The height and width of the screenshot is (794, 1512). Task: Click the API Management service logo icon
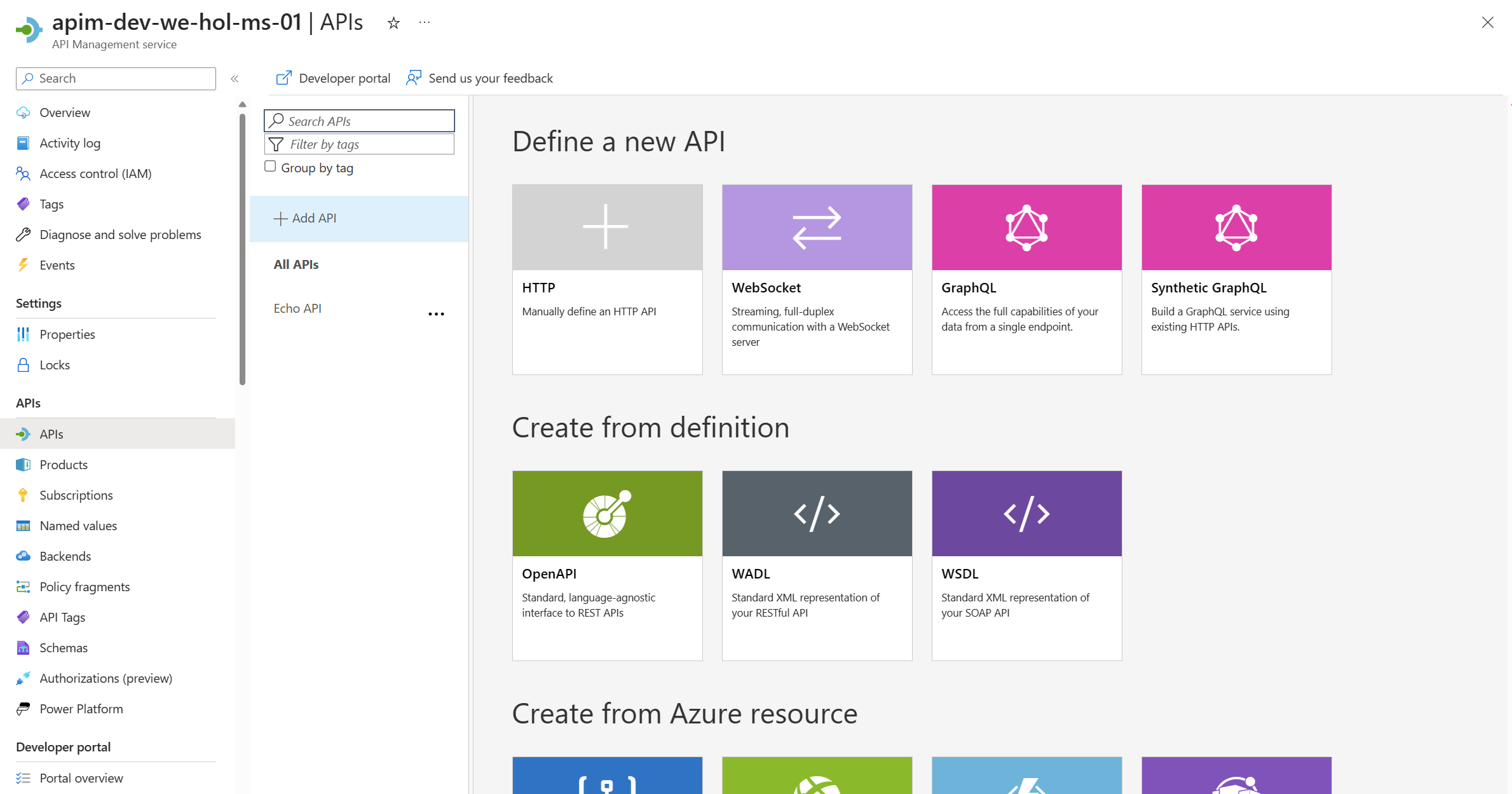pyautogui.click(x=29, y=29)
